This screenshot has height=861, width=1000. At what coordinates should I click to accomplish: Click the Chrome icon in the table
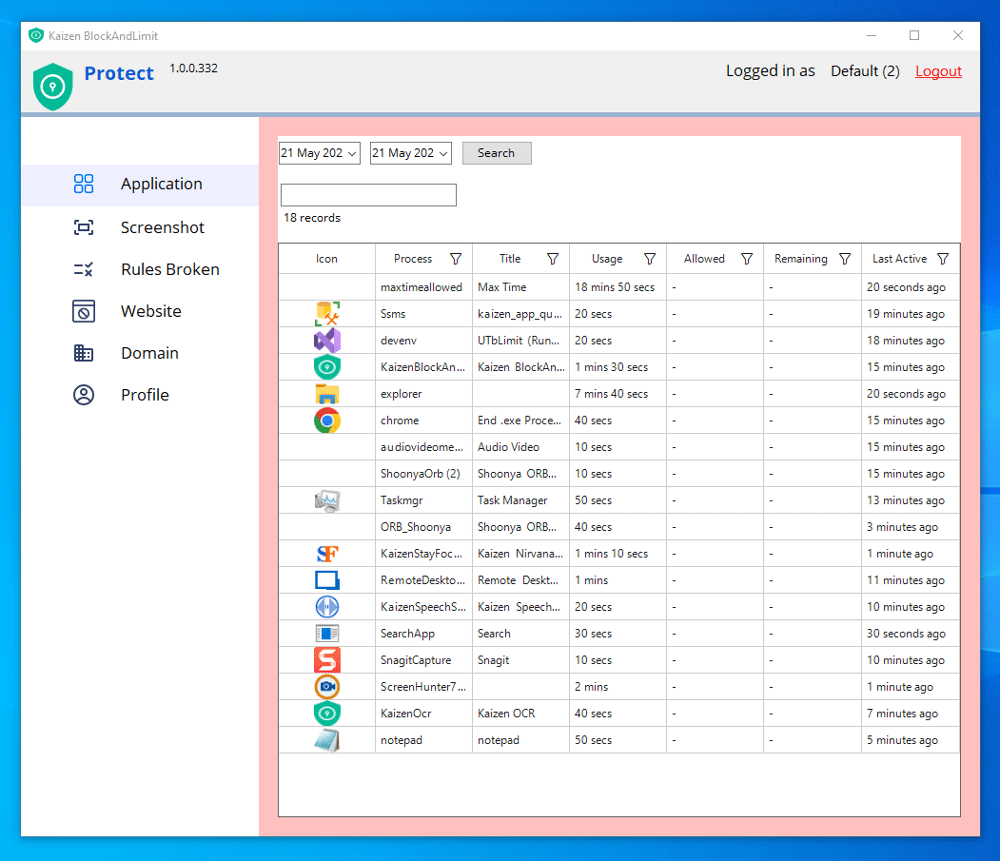(x=327, y=421)
